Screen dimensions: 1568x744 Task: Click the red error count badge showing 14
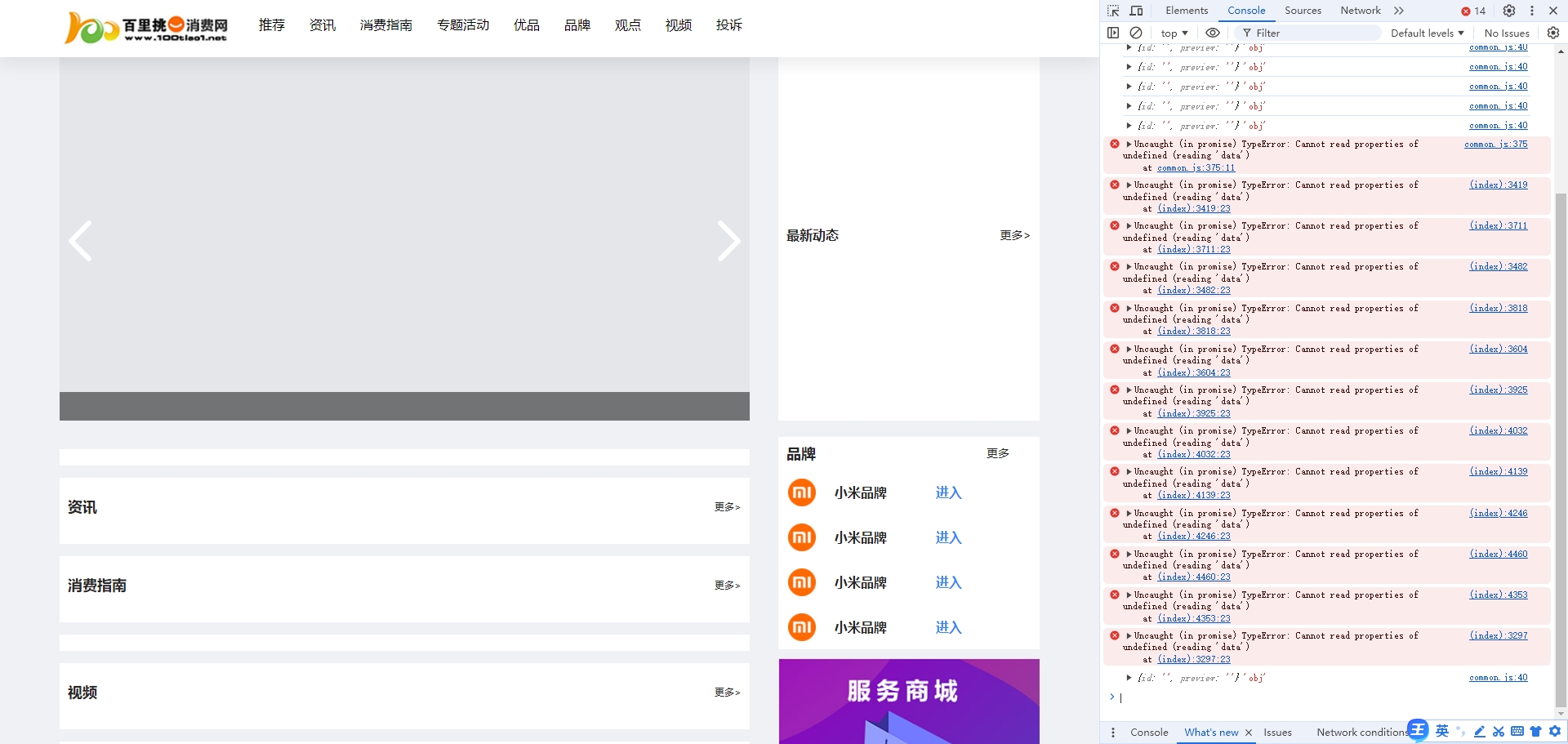click(x=1474, y=11)
